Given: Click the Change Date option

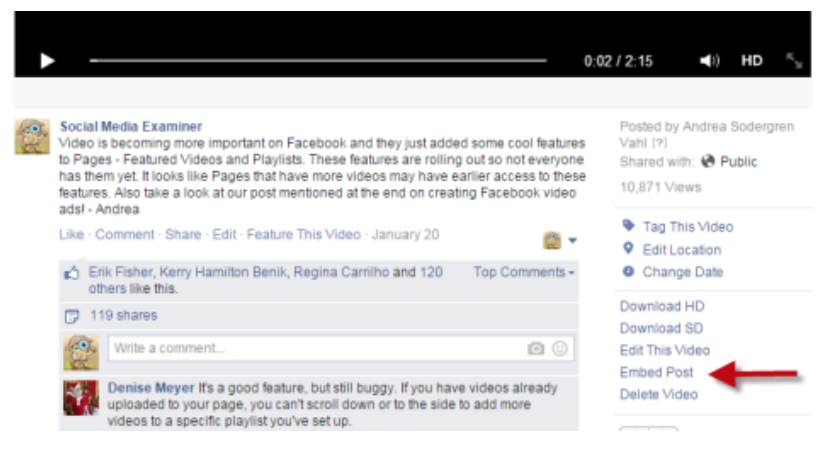Looking at the screenshot, I should [682, 272].
